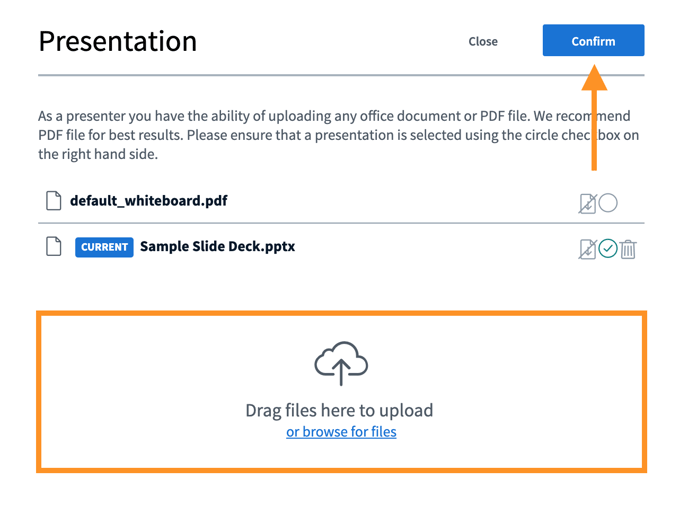Click the Presentation heading
The height and width of the screenshot is (515, 688).
(x=117, y=41)
